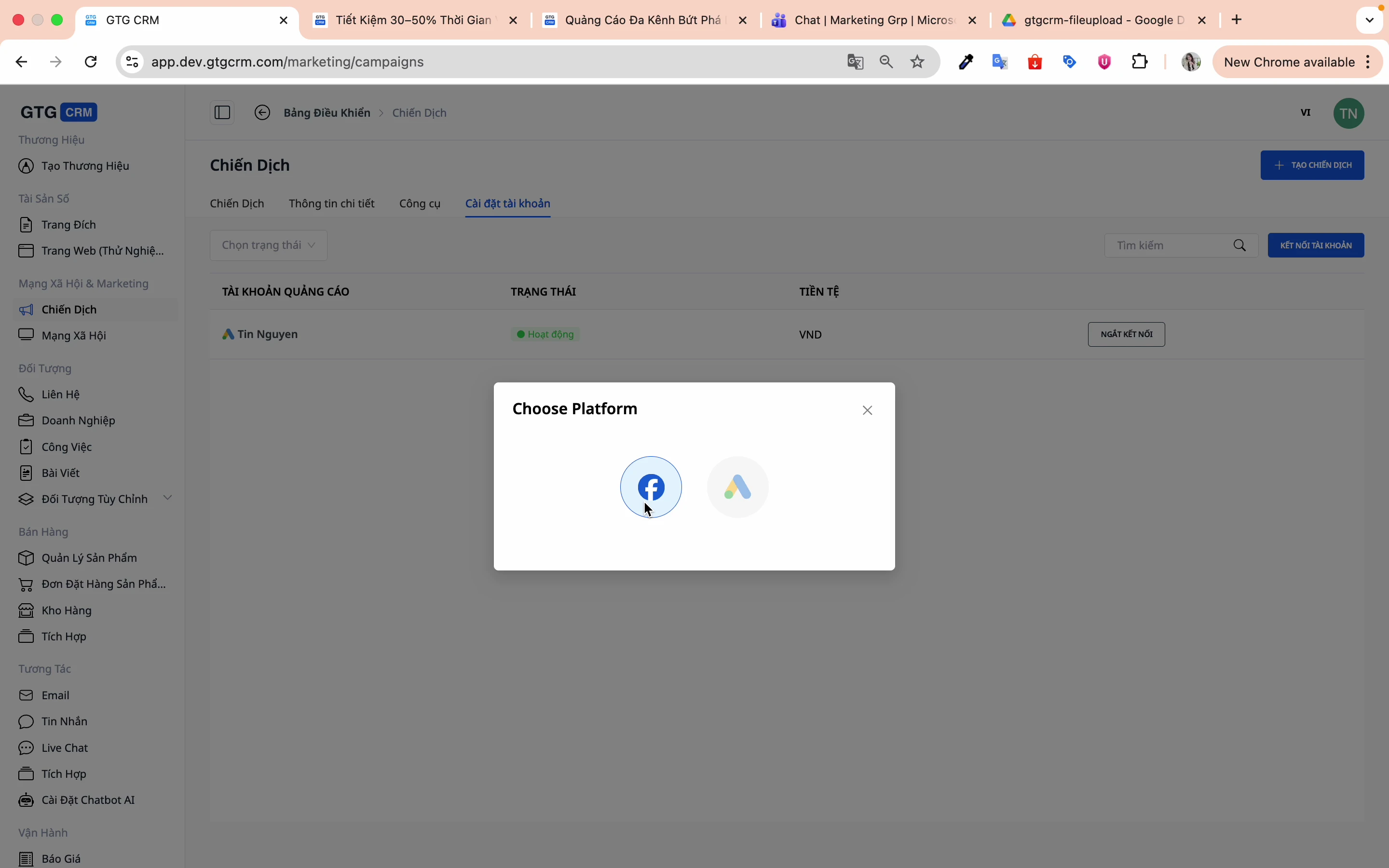Toggle the sidebar collapse icon
The image size is (1389, 868).
(x=222, y=112)
